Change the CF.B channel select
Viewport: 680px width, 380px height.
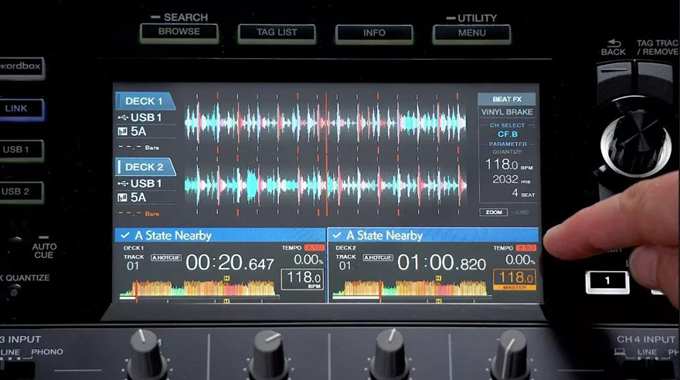click(x=507, y=134)
